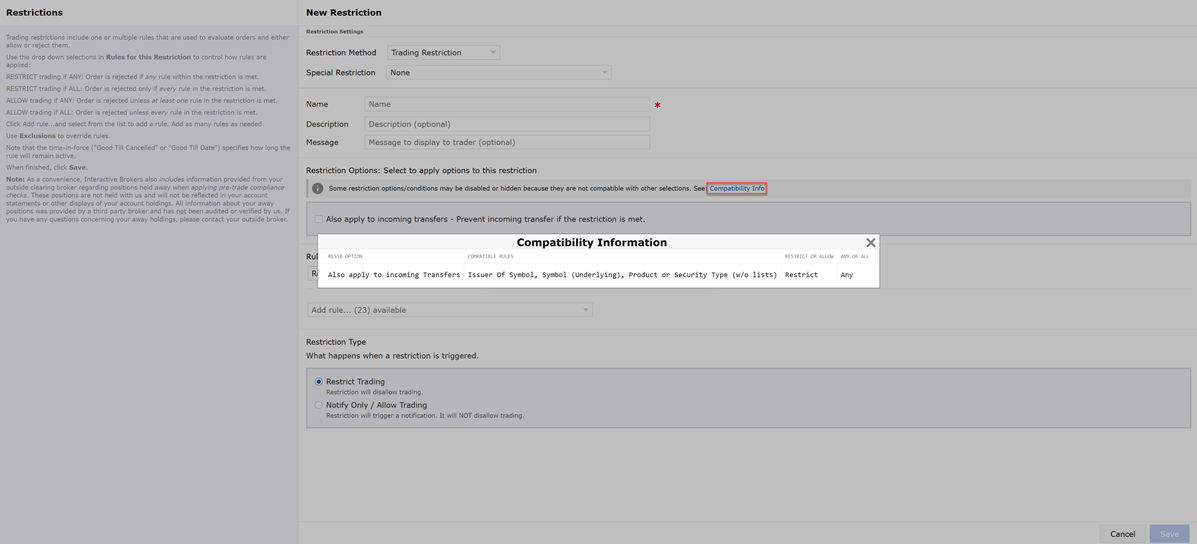The image size is (1197, 544).
Task: Click the ANY OR ALL column header
Action: coord(854,257)
